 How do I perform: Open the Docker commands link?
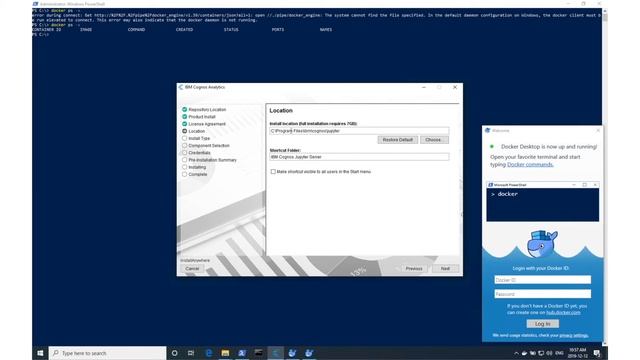pos(530,164)
